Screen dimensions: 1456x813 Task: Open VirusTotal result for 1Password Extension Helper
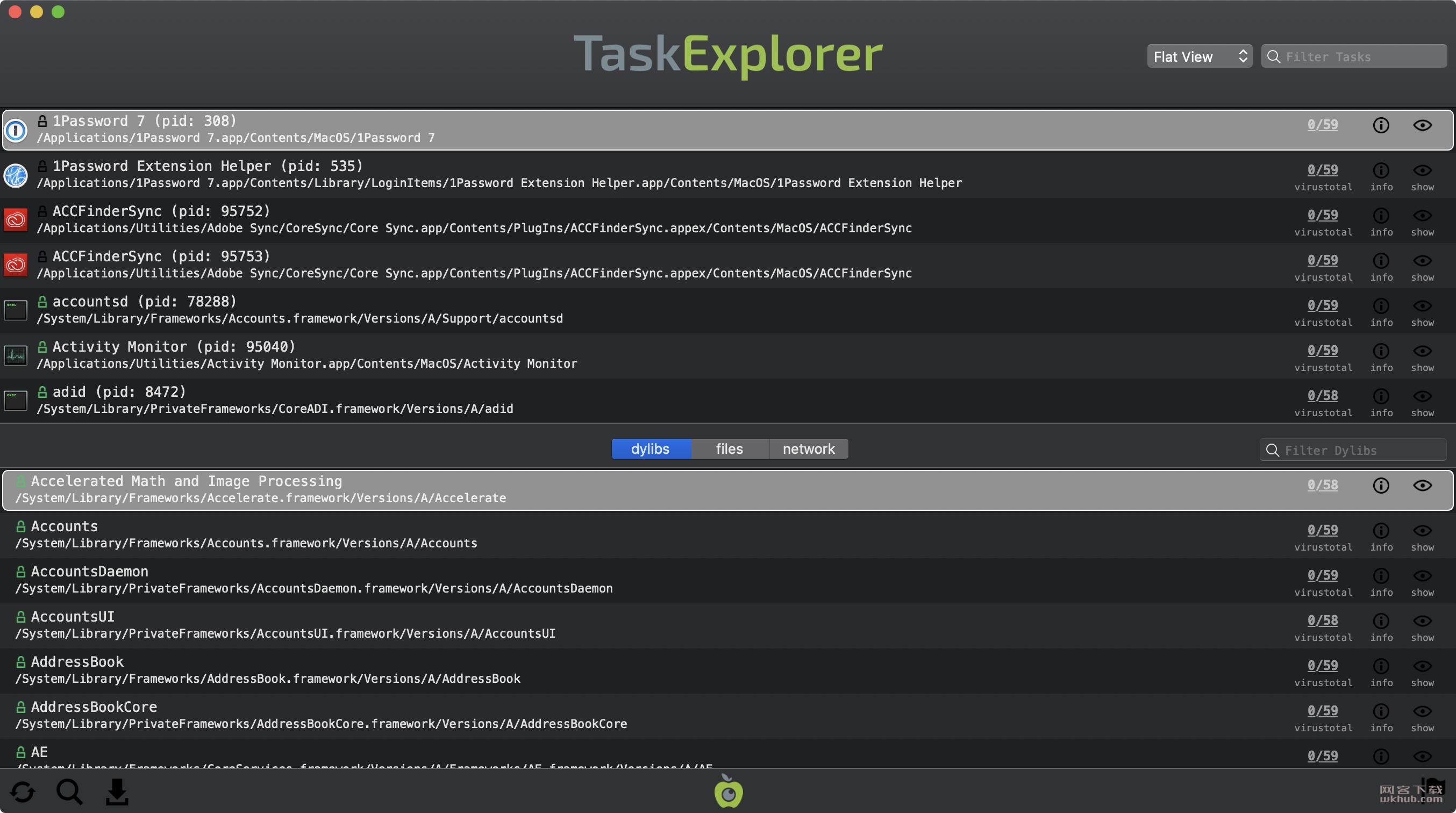point(1323,169)
